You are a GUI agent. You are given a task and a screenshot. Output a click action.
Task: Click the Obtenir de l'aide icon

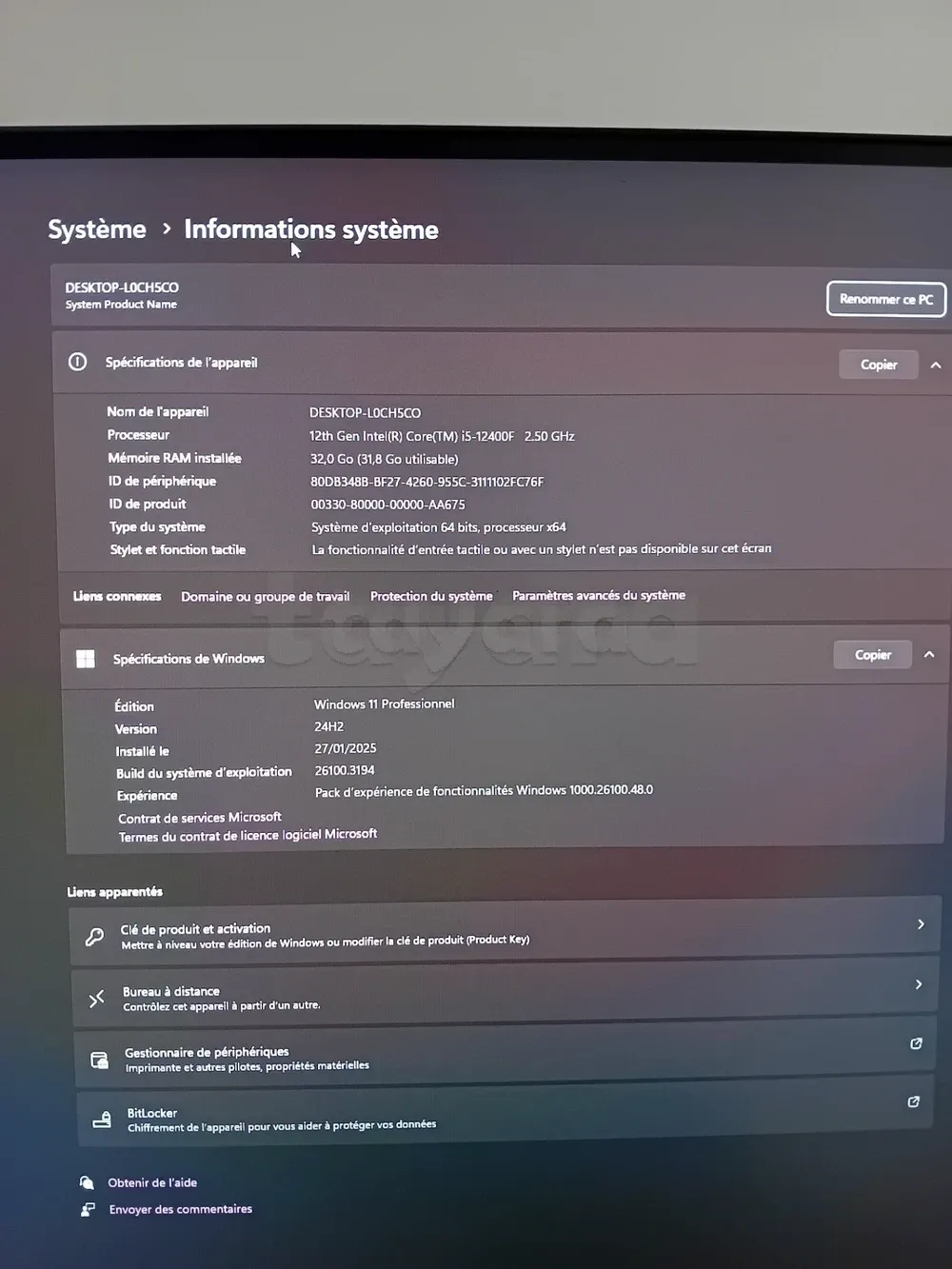87,1182
